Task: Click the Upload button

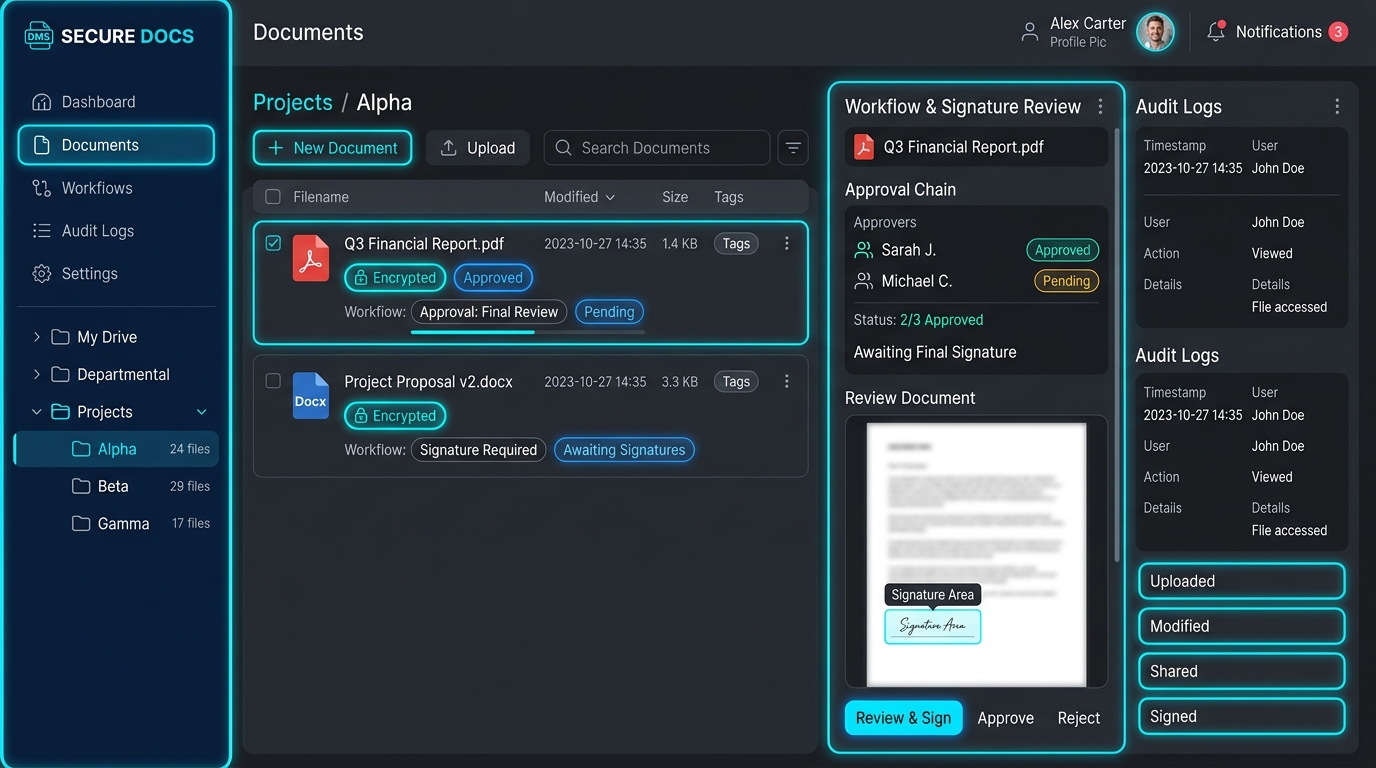Action: click(478, 148)
